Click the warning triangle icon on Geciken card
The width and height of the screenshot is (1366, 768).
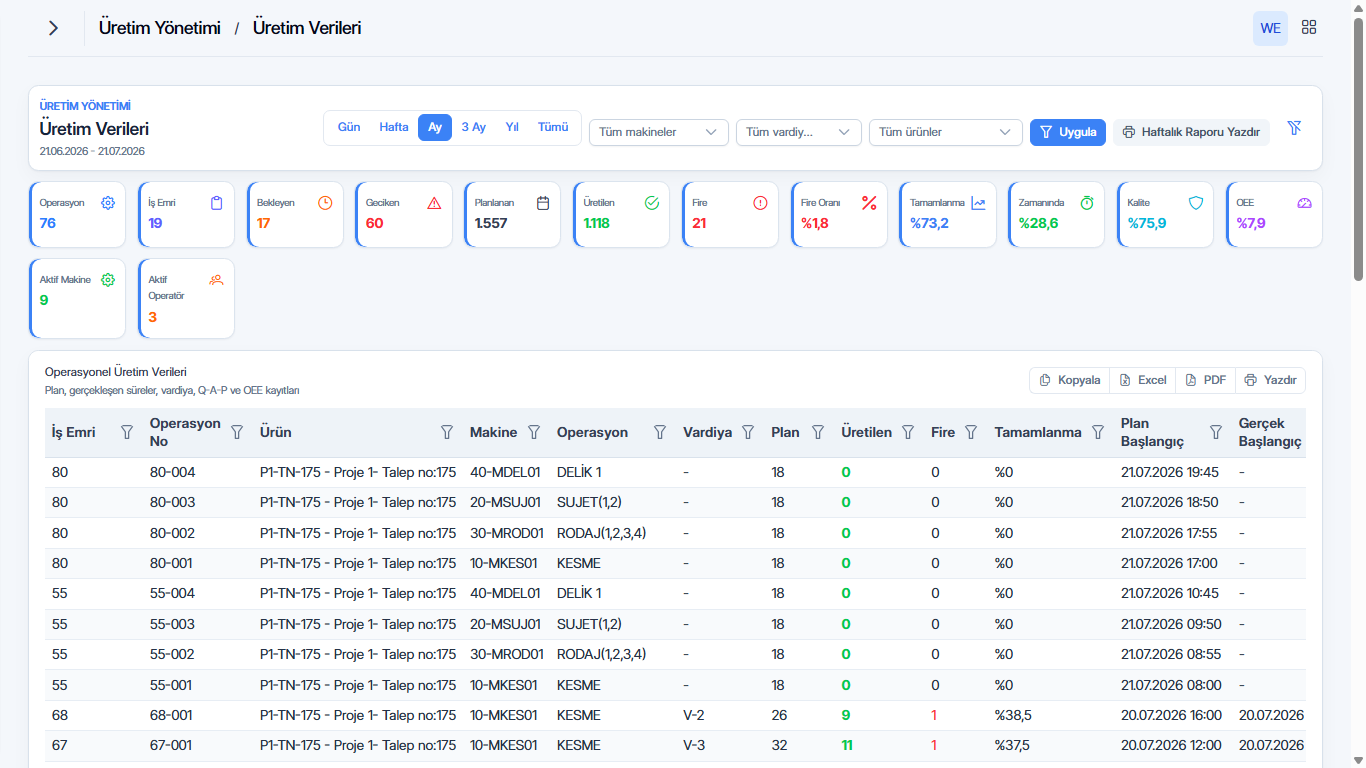[434, 203]
